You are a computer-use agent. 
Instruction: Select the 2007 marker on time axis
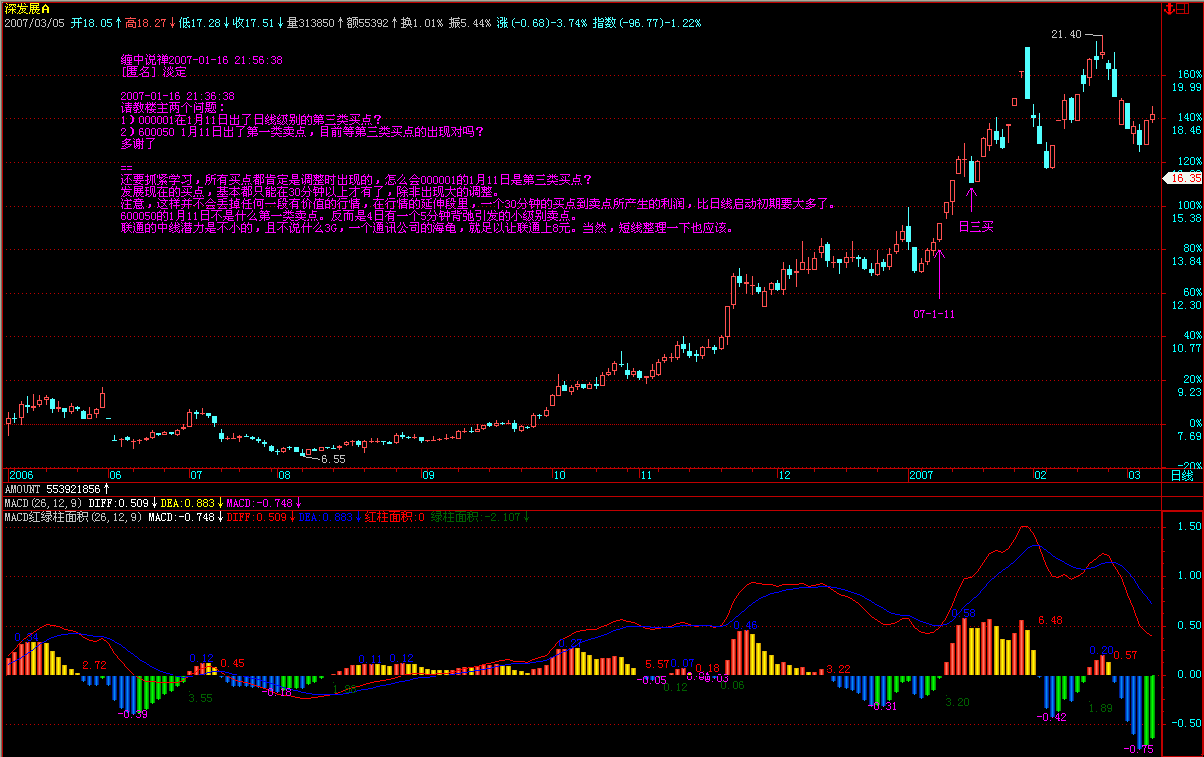pos(921,475)
